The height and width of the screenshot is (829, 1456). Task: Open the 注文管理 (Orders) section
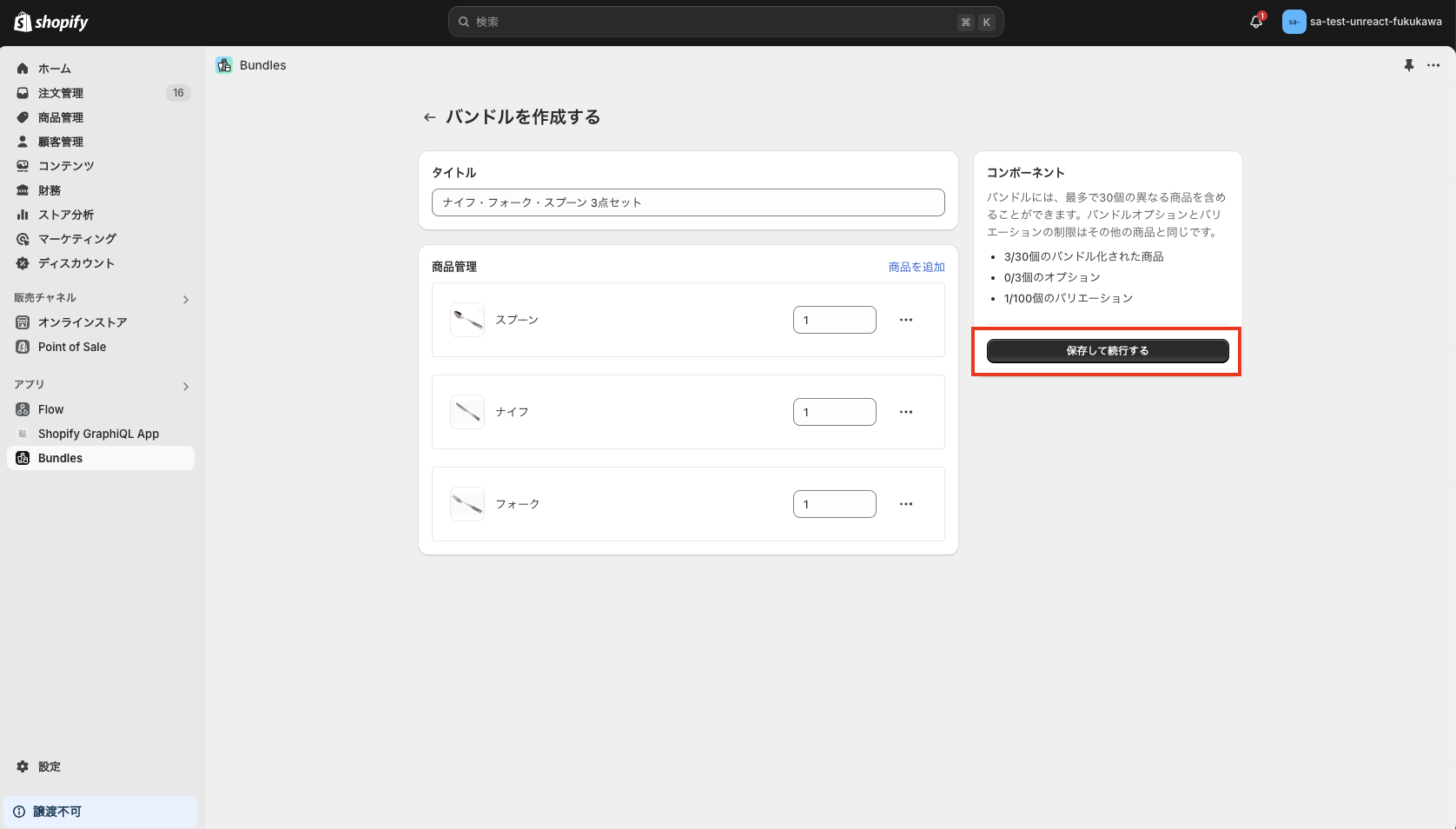(61, 93)
